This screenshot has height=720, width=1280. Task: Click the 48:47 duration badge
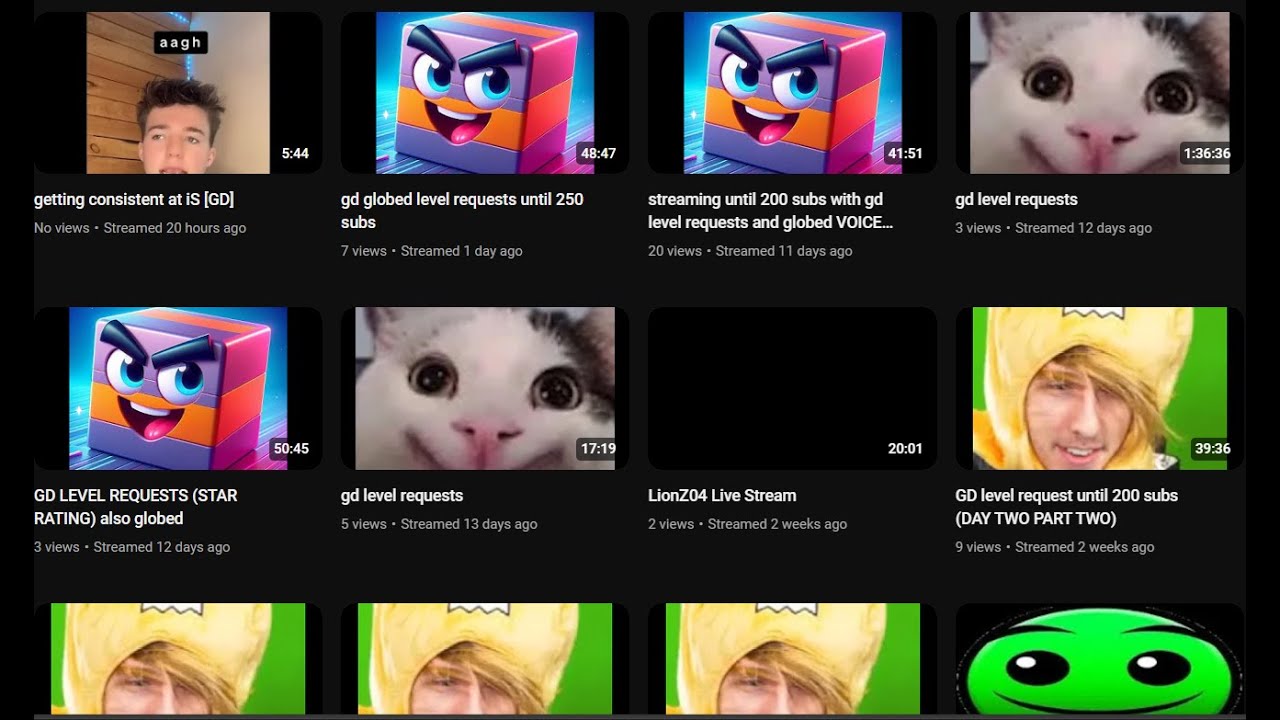click(598, 153)
